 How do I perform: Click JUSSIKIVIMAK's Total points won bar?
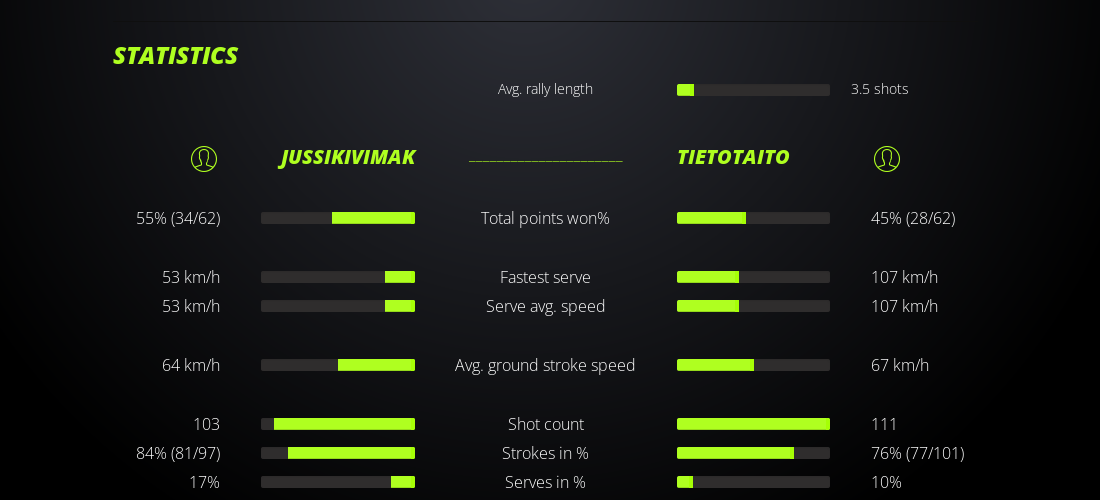point(338,218)
